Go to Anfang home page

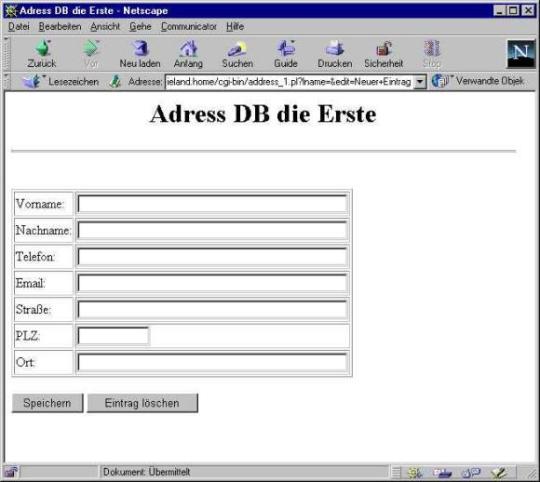pyautogui.click(x=188, y=54)
